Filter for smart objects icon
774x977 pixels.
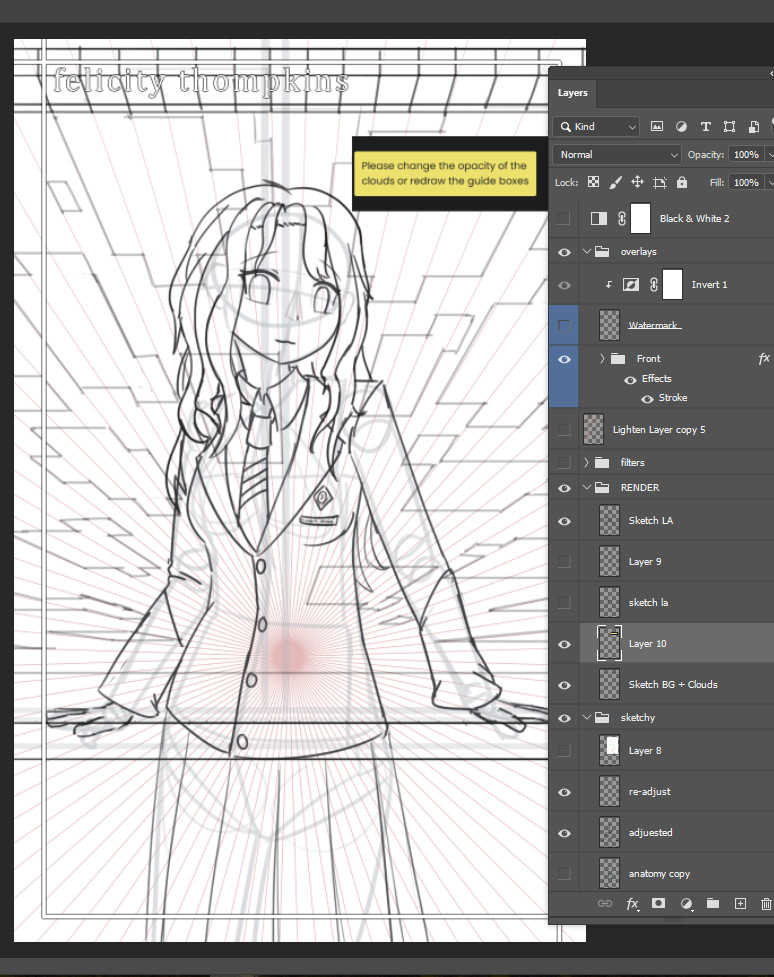(x=753, y=126)
